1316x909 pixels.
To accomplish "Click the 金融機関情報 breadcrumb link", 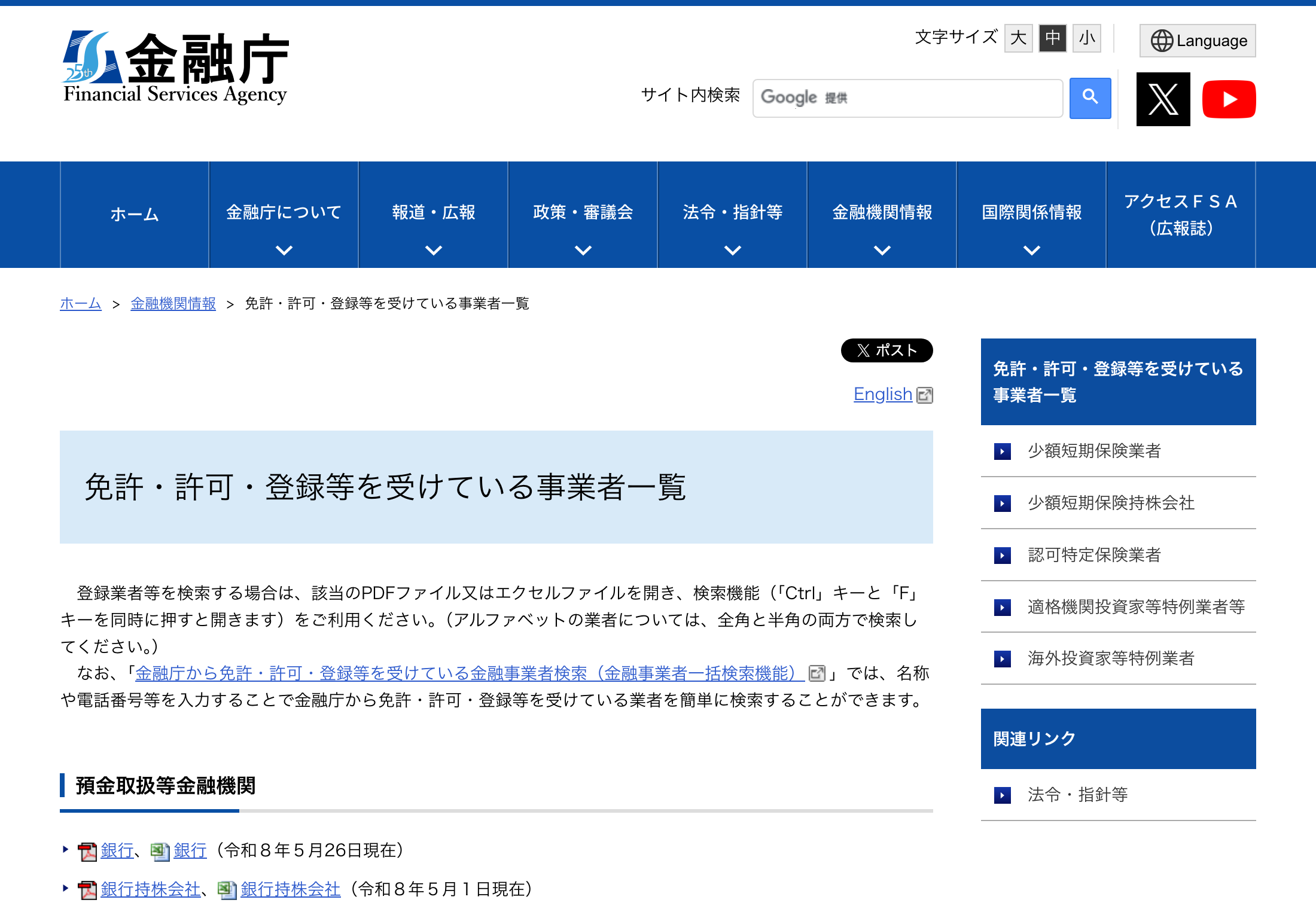I will [173, 304].
